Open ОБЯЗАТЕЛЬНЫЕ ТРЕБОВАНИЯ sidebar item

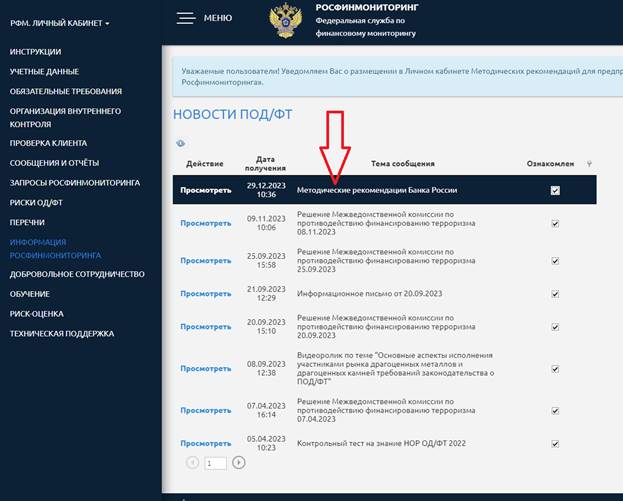pyautogui.click(x=66, y=91)
